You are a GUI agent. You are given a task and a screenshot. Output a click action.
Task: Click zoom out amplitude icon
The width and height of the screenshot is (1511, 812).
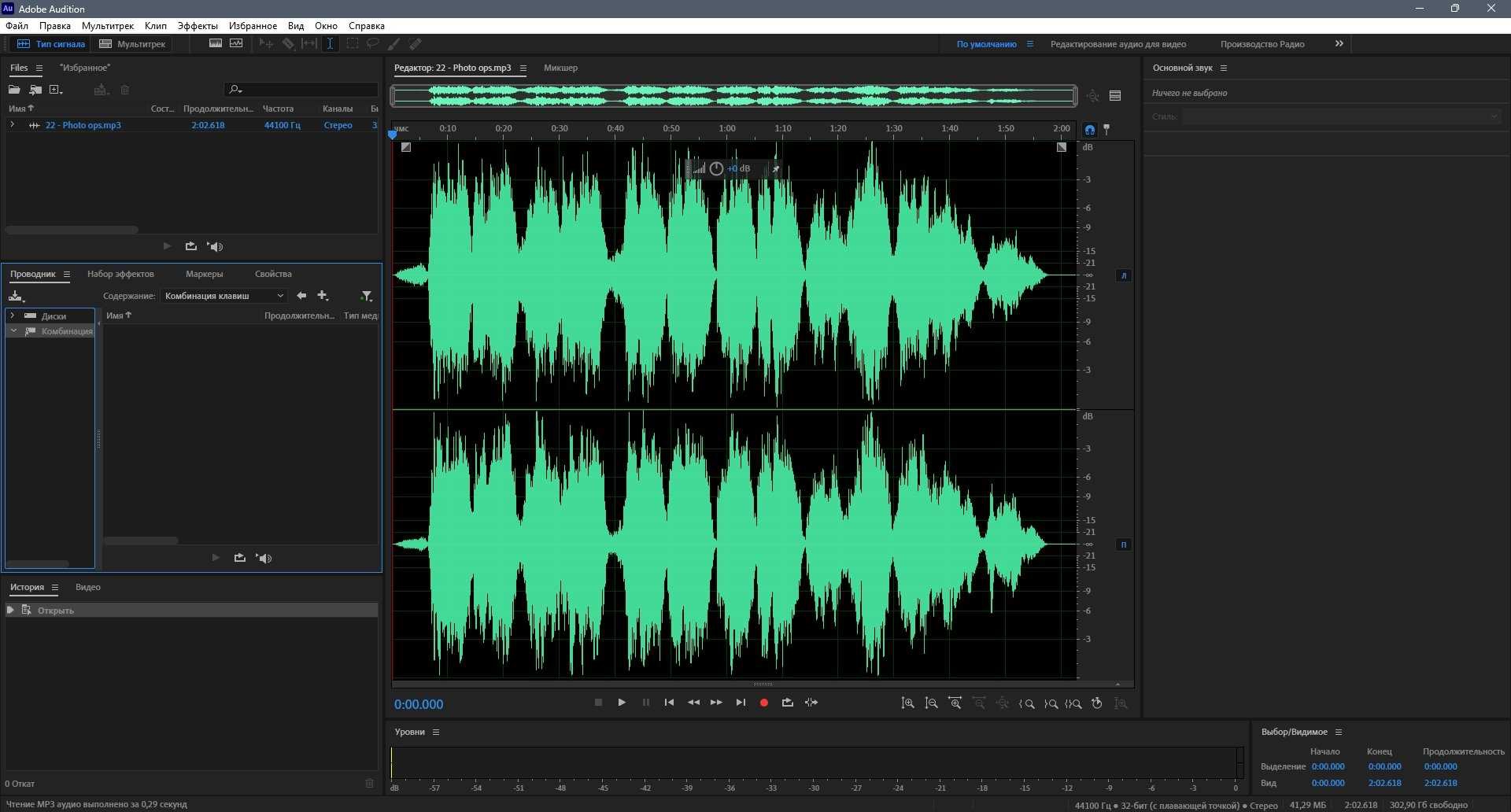point(931,703)
